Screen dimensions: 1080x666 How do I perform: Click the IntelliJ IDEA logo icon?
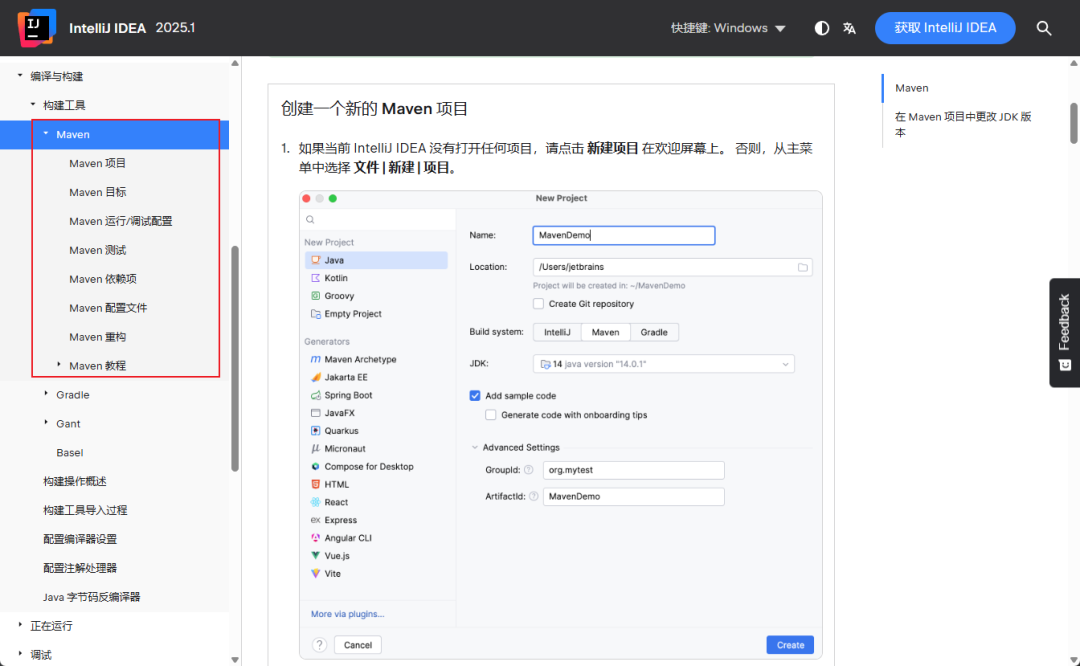[x=36, y=28]
